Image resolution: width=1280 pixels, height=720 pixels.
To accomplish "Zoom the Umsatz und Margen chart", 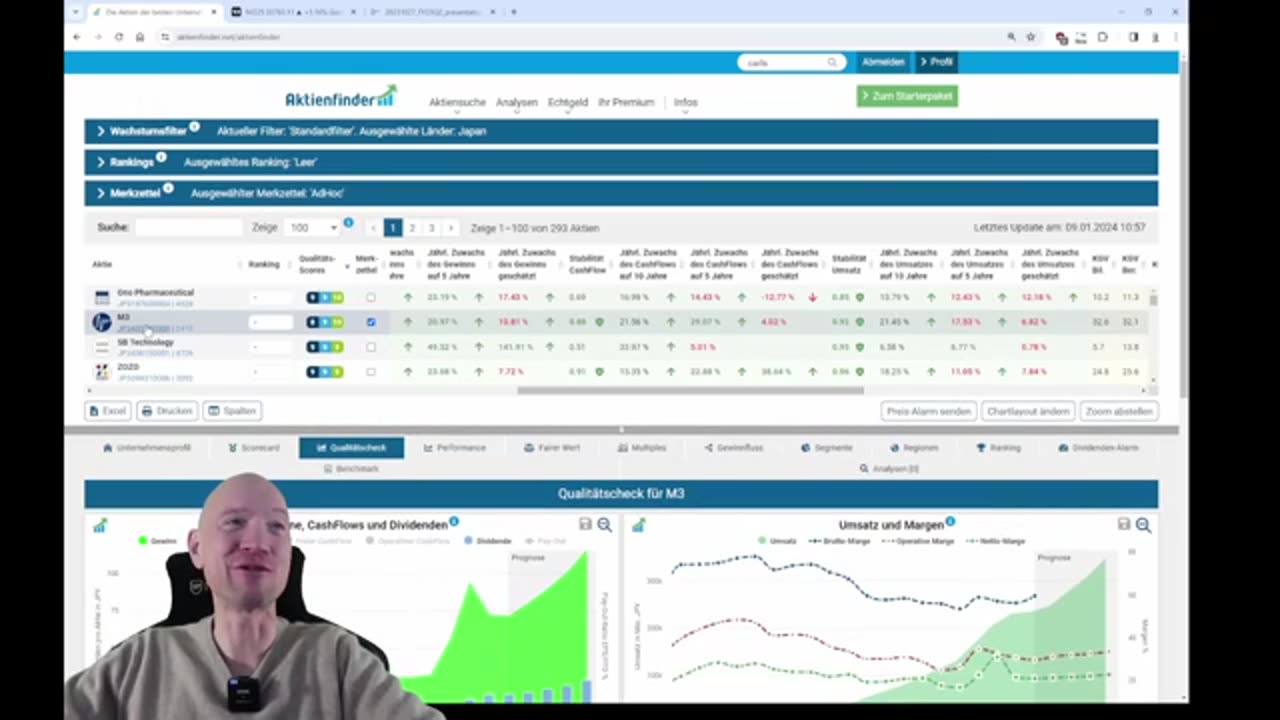I will [1143, 525].
